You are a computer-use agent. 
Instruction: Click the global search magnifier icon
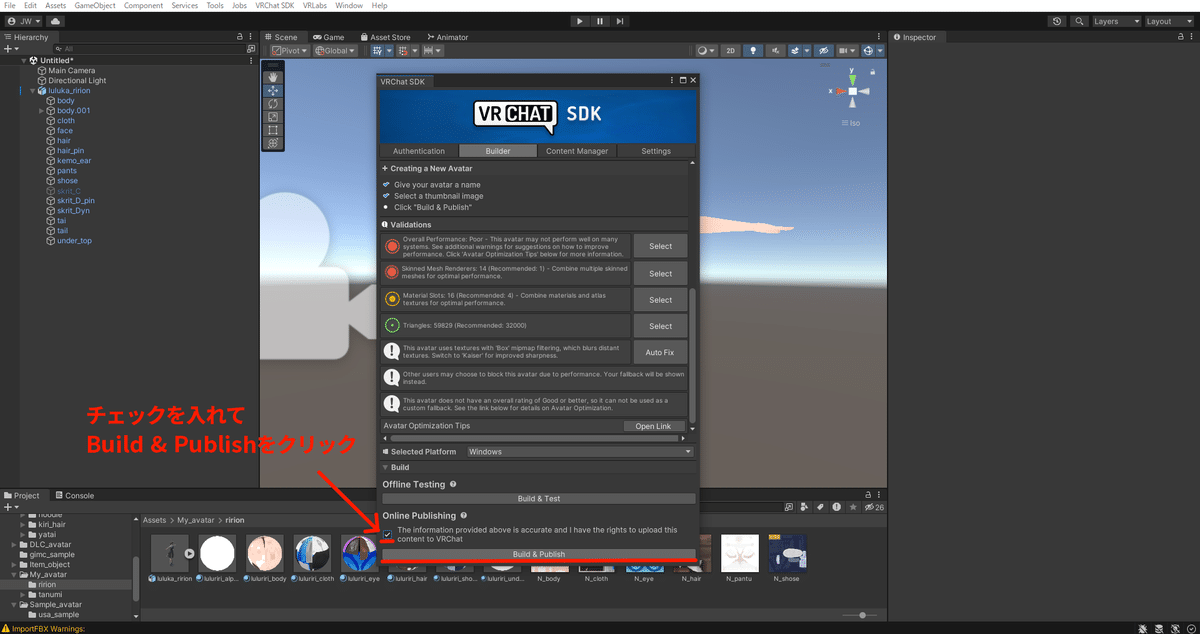1080,21
